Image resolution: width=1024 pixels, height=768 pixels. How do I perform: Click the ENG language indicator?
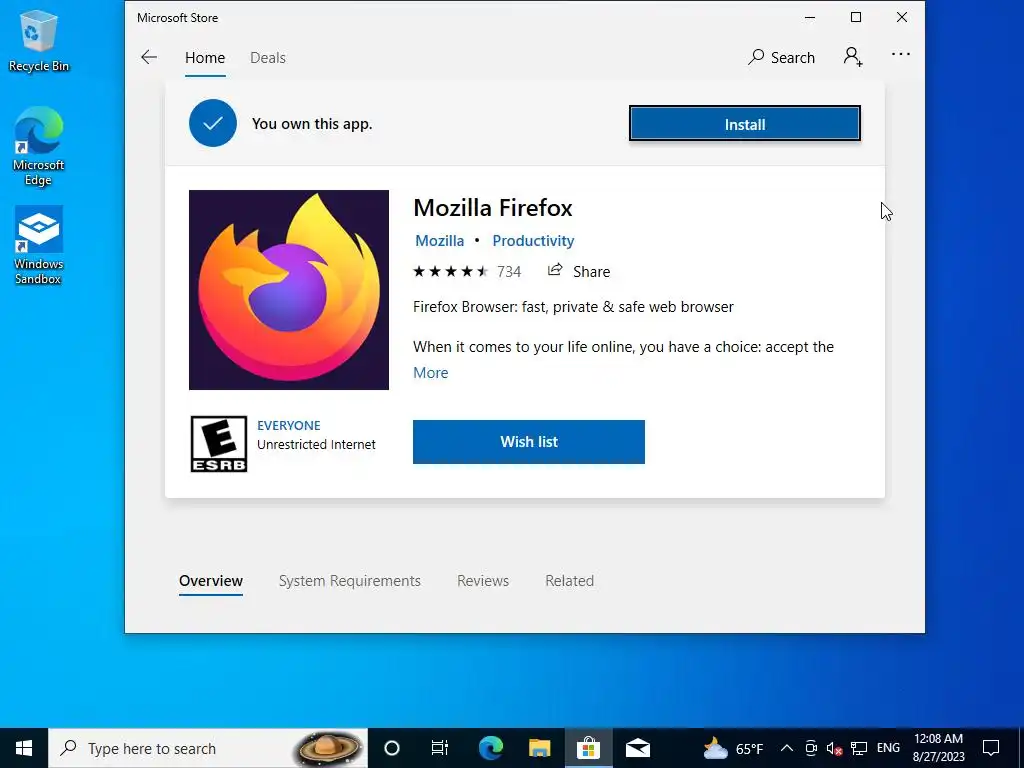888,748
